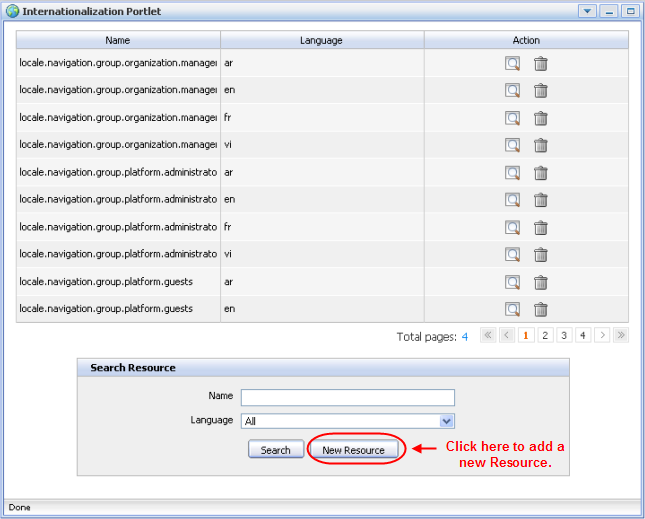Open the portlet title bar dropdown arrow
This screenshot has height=519, width=645.
pos(587,11)
